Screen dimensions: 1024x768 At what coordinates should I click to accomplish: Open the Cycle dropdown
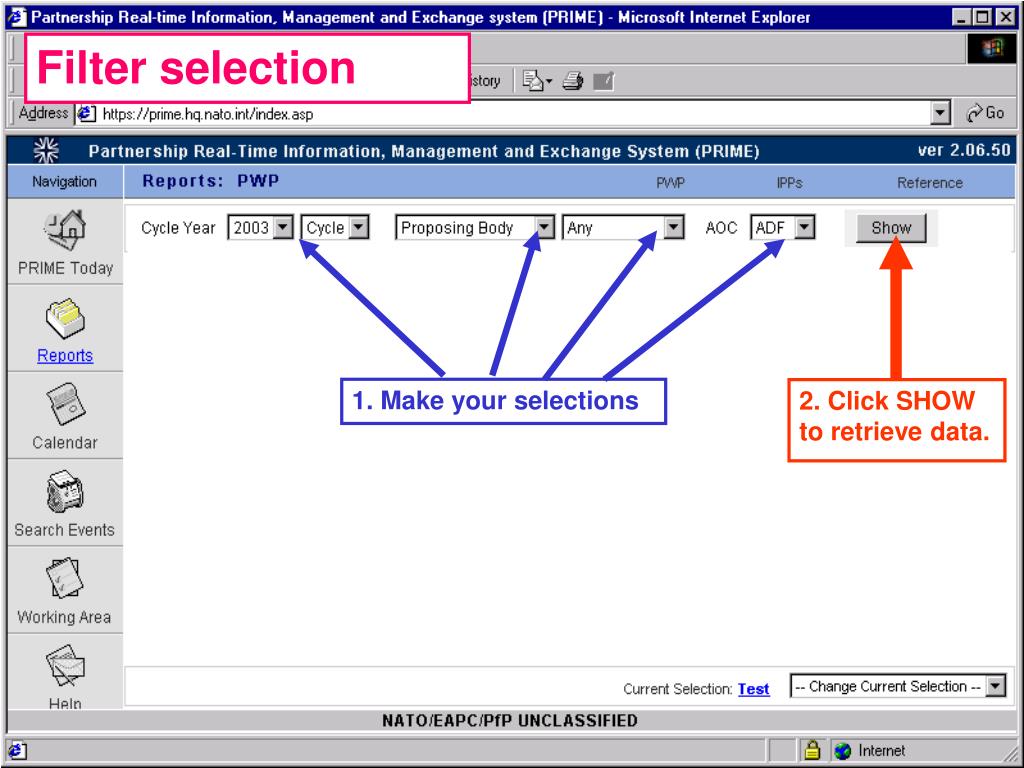pos(335,227)
